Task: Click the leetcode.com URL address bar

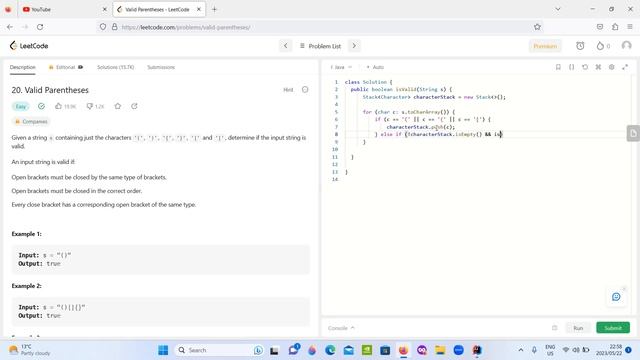Action: pos(320,27)
